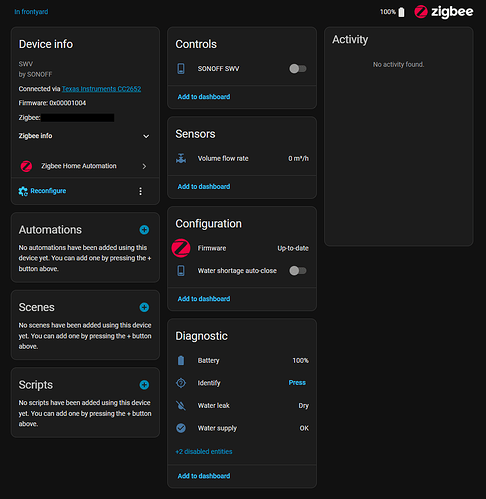
Task: Click the battery icon in Diagnostic
Action: coord(181,360)
